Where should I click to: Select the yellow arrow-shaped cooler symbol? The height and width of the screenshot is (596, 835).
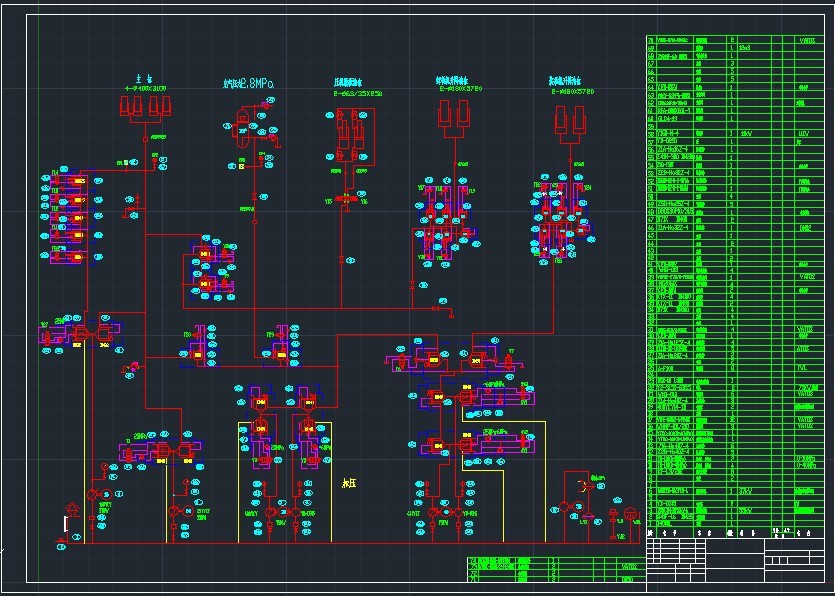coord(585,485)
